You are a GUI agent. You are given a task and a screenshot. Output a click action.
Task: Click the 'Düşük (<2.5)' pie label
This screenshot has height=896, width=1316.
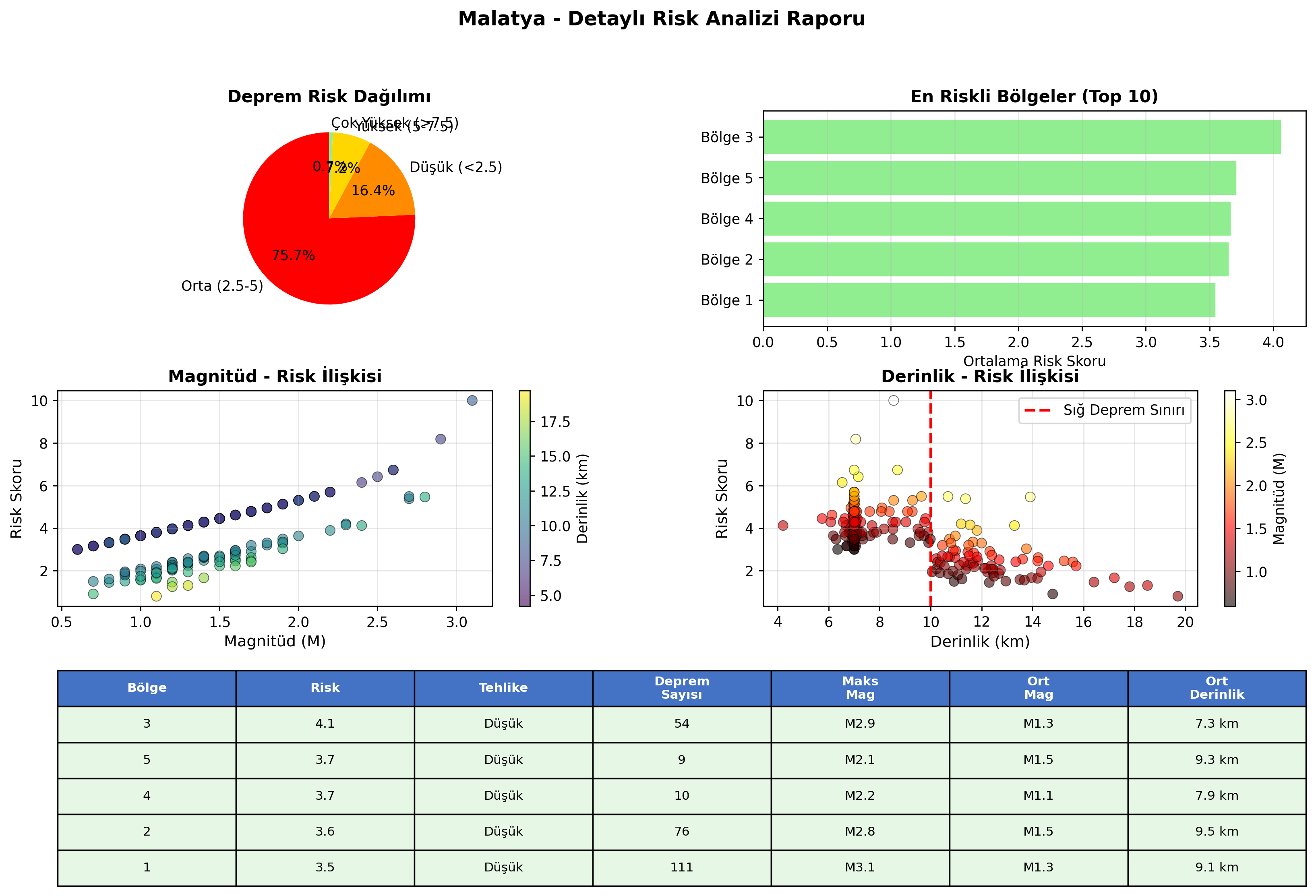[456, 167]
